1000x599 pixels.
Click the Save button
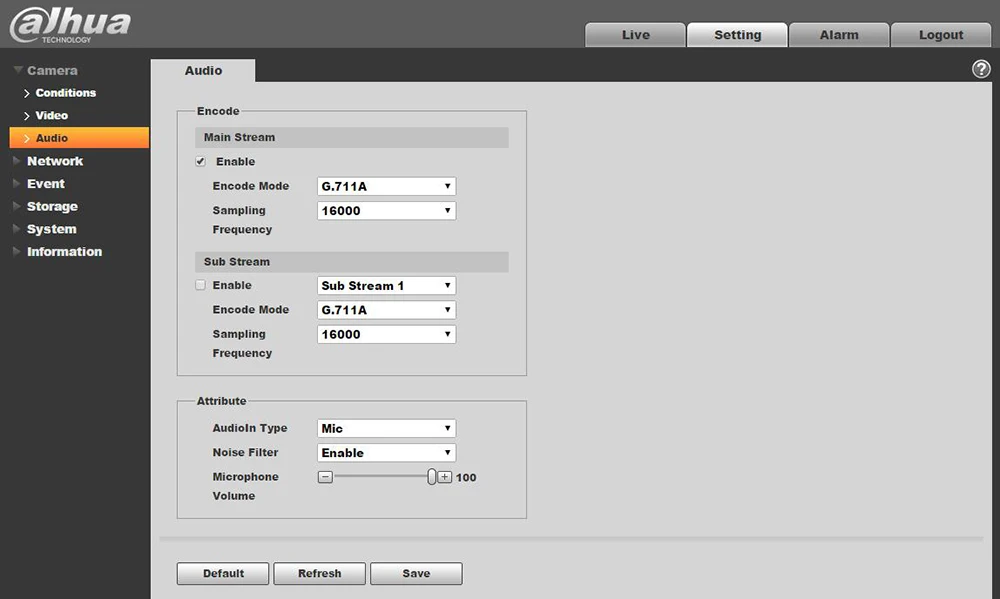click(x=416, y=573)
